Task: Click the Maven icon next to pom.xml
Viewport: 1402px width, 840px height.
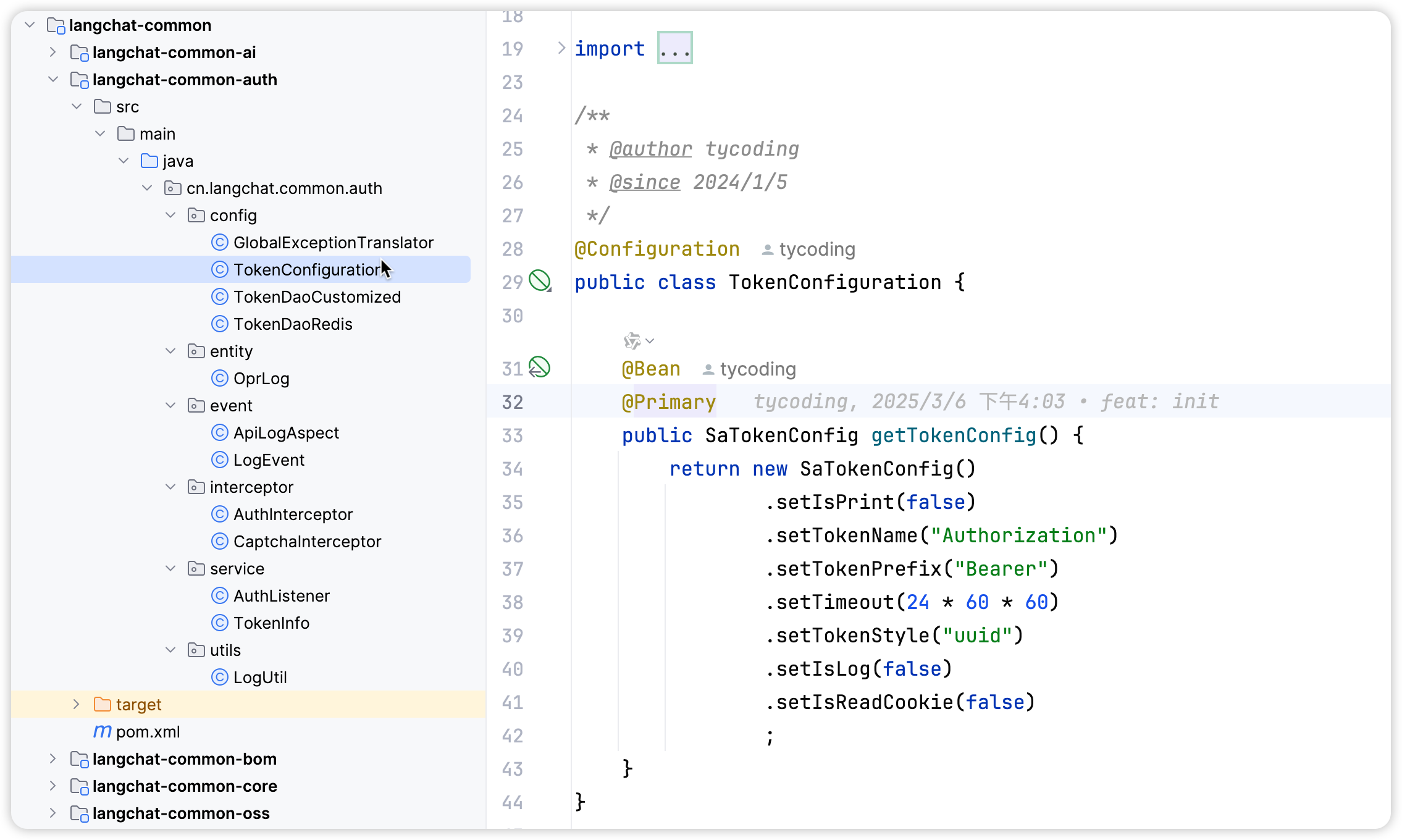Action: pos(102,731)
